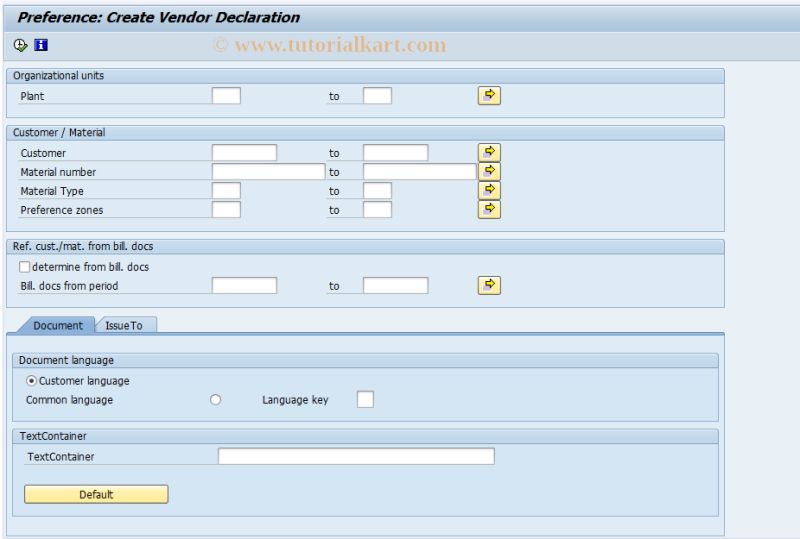Click the Default button
Image resolution: width=800 pixels, height=539 pixels.
(96, 494)
